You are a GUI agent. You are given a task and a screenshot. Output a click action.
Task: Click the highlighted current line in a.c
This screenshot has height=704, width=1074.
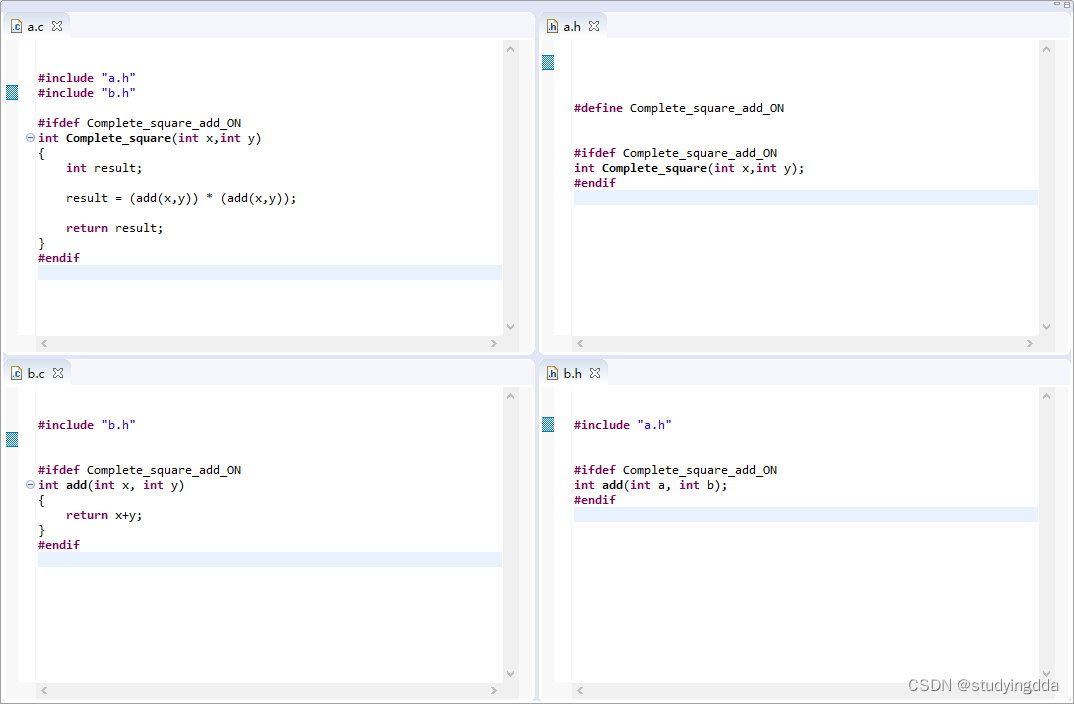click(x=270, y=273)
